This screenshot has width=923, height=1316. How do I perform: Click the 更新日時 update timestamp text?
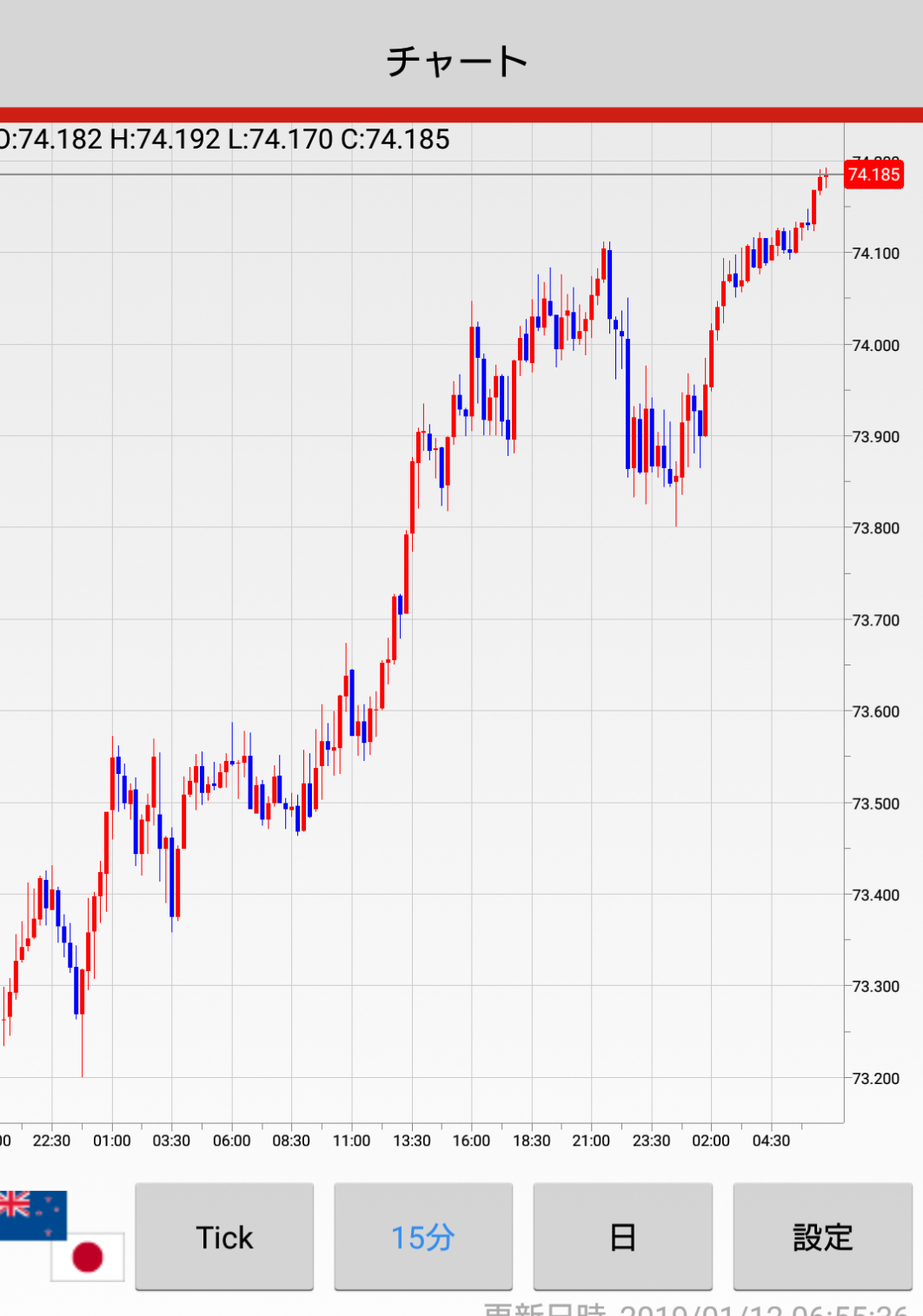click(695, 1308)
